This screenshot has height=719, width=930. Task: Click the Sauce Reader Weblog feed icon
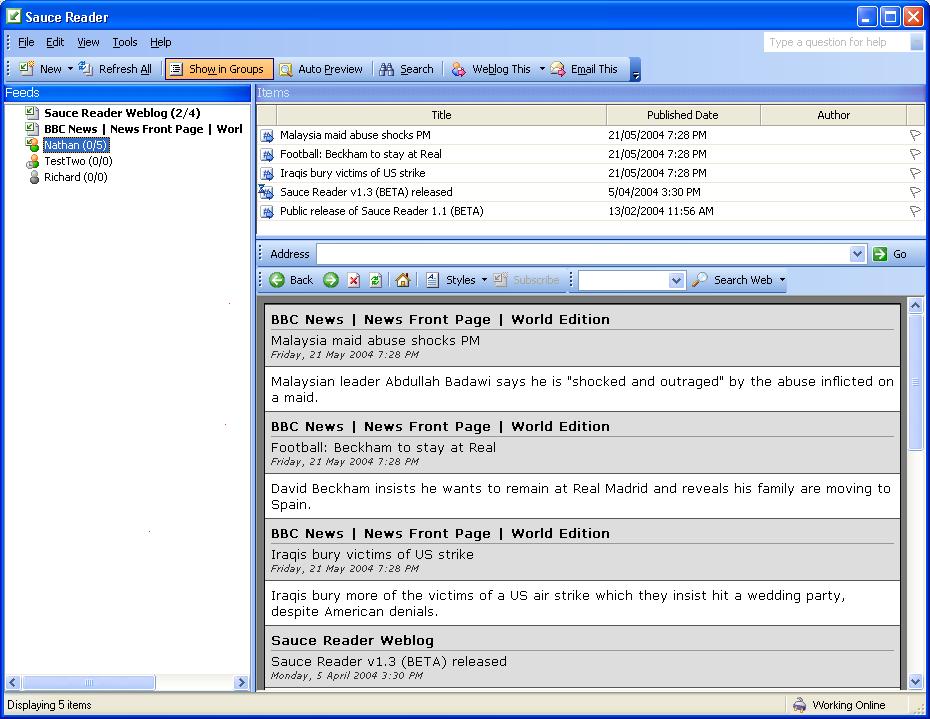coord(32,112)
